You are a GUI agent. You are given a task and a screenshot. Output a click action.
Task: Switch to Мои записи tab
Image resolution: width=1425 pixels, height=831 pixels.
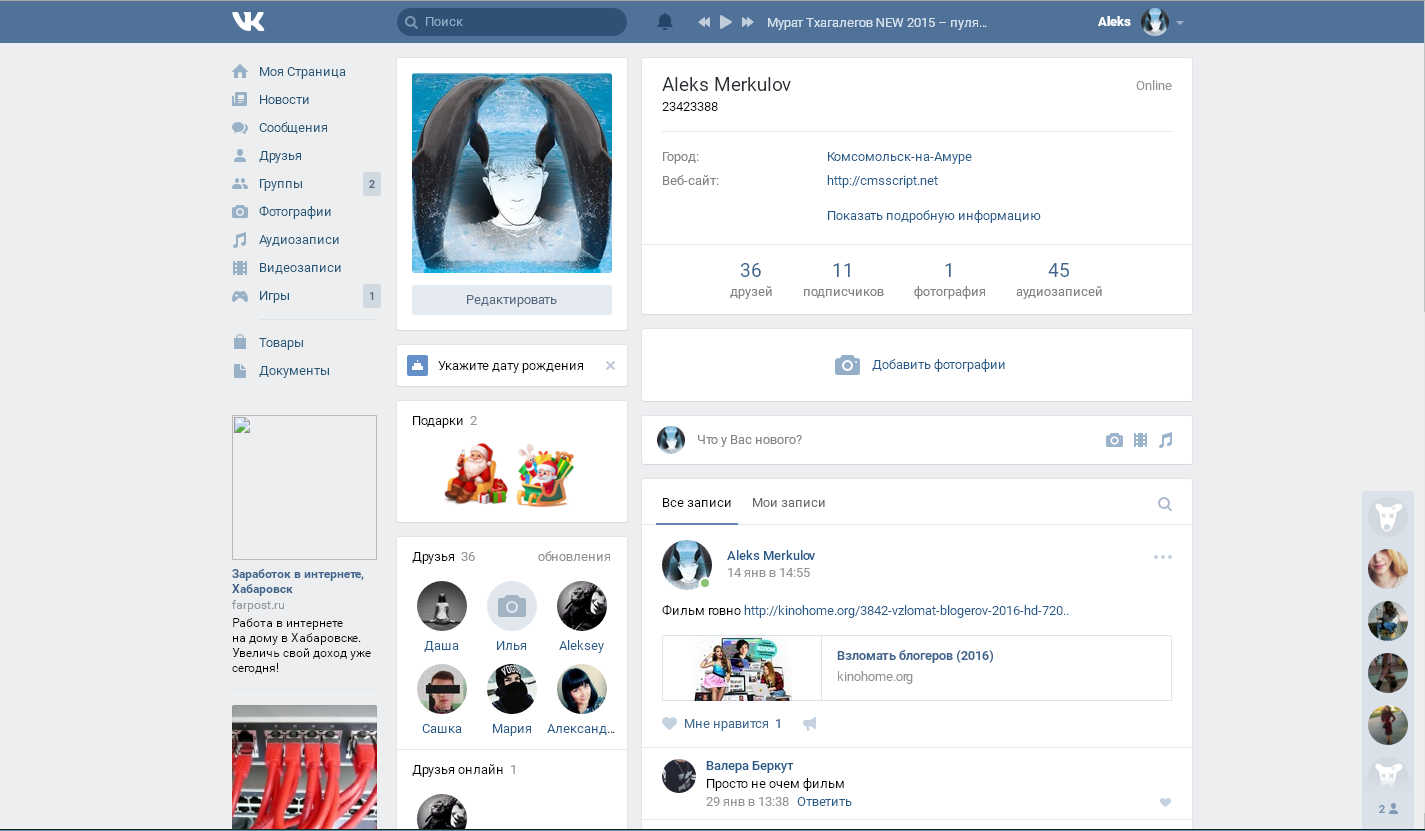click(x=789, y=503)
